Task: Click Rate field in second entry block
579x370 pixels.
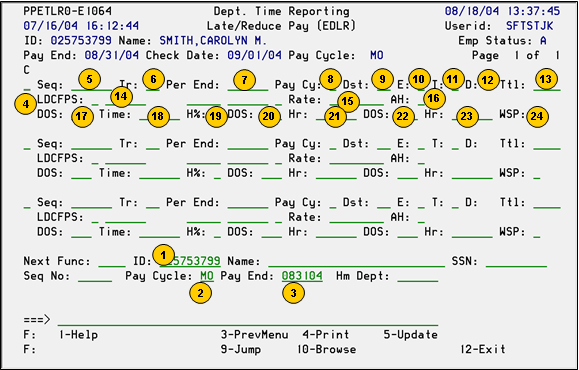Action: (x=357, y=158)
